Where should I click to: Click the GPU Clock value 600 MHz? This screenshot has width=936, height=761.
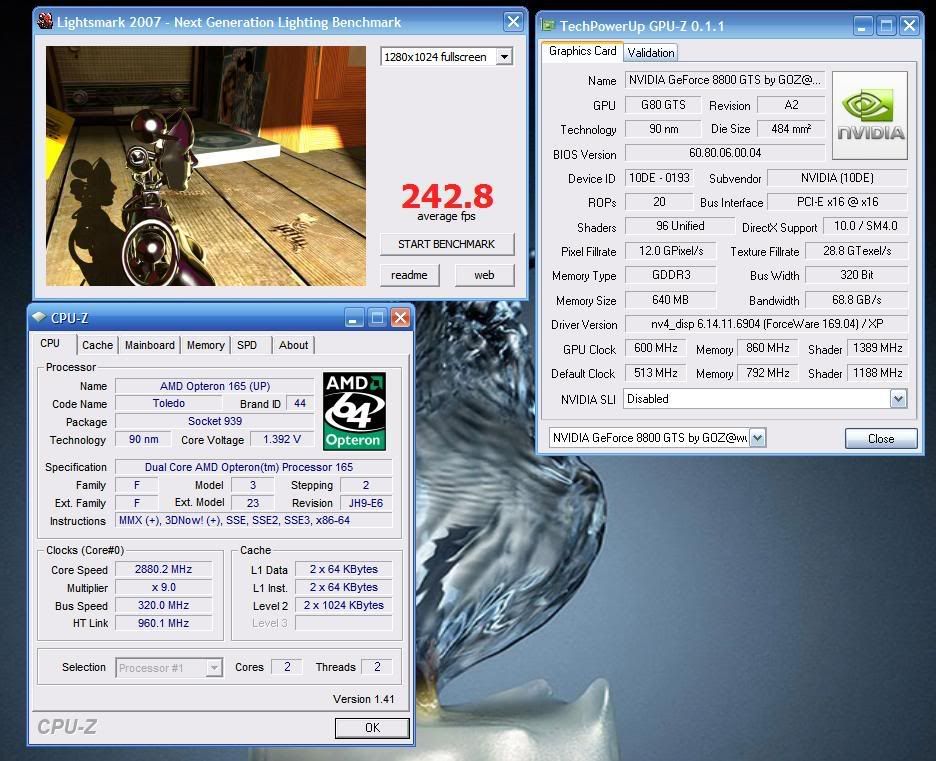(655, 348)
